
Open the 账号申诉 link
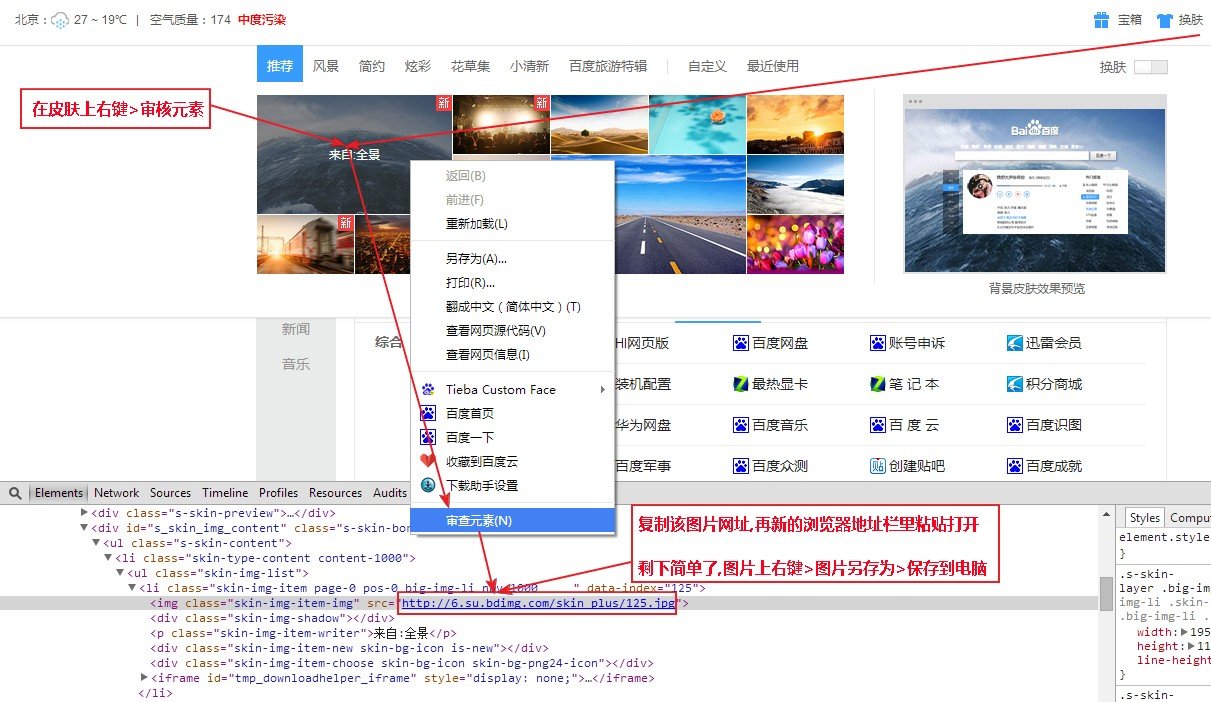coord(880,342)
